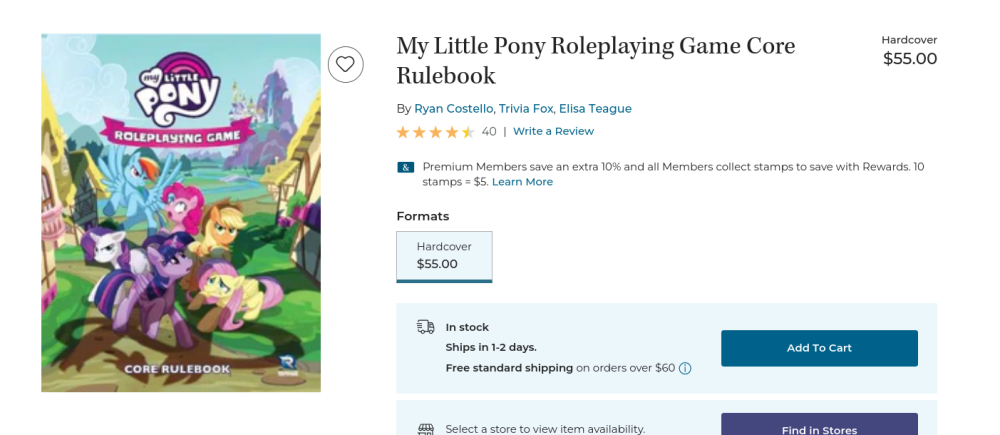Image resolution: width=1000 pixels, height=435 pixels.
Task: Open author Elisa Teague's page
Action: [595, 108]
